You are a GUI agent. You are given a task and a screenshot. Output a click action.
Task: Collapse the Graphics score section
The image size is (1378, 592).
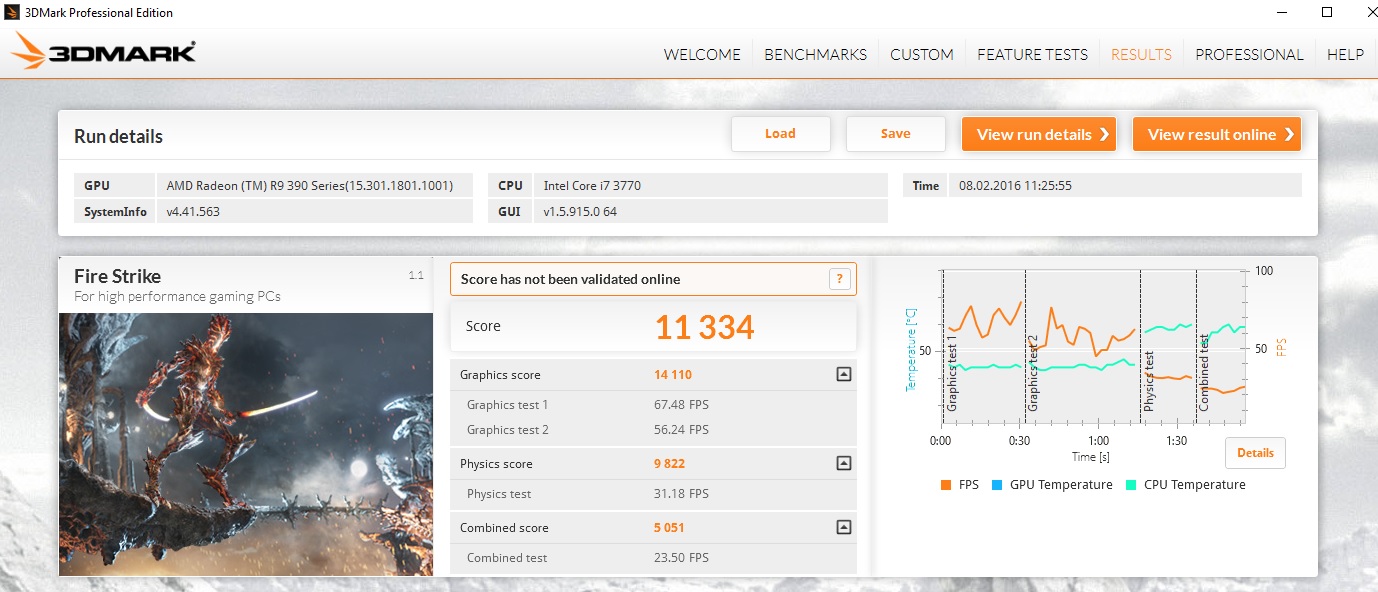click(x=843, y=375)
